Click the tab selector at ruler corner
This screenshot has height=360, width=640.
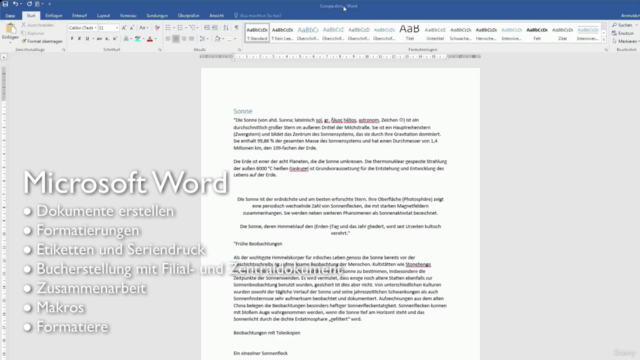point(4,57)
